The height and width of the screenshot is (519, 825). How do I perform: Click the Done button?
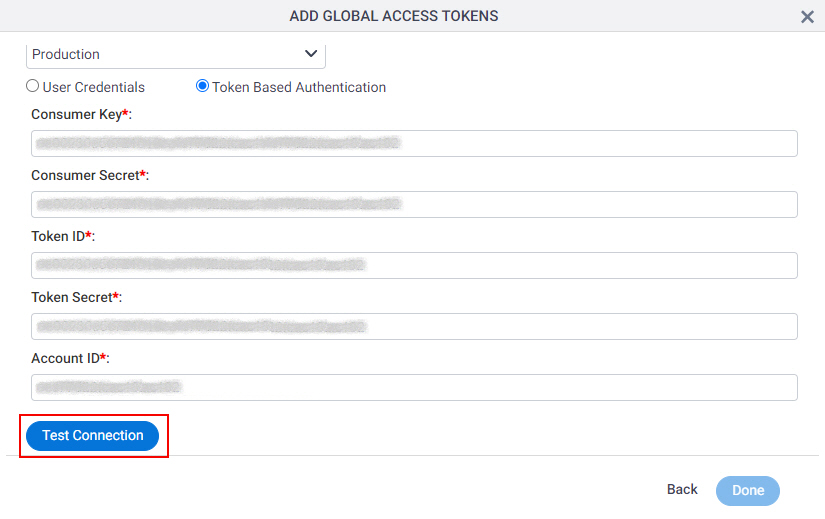748,491
